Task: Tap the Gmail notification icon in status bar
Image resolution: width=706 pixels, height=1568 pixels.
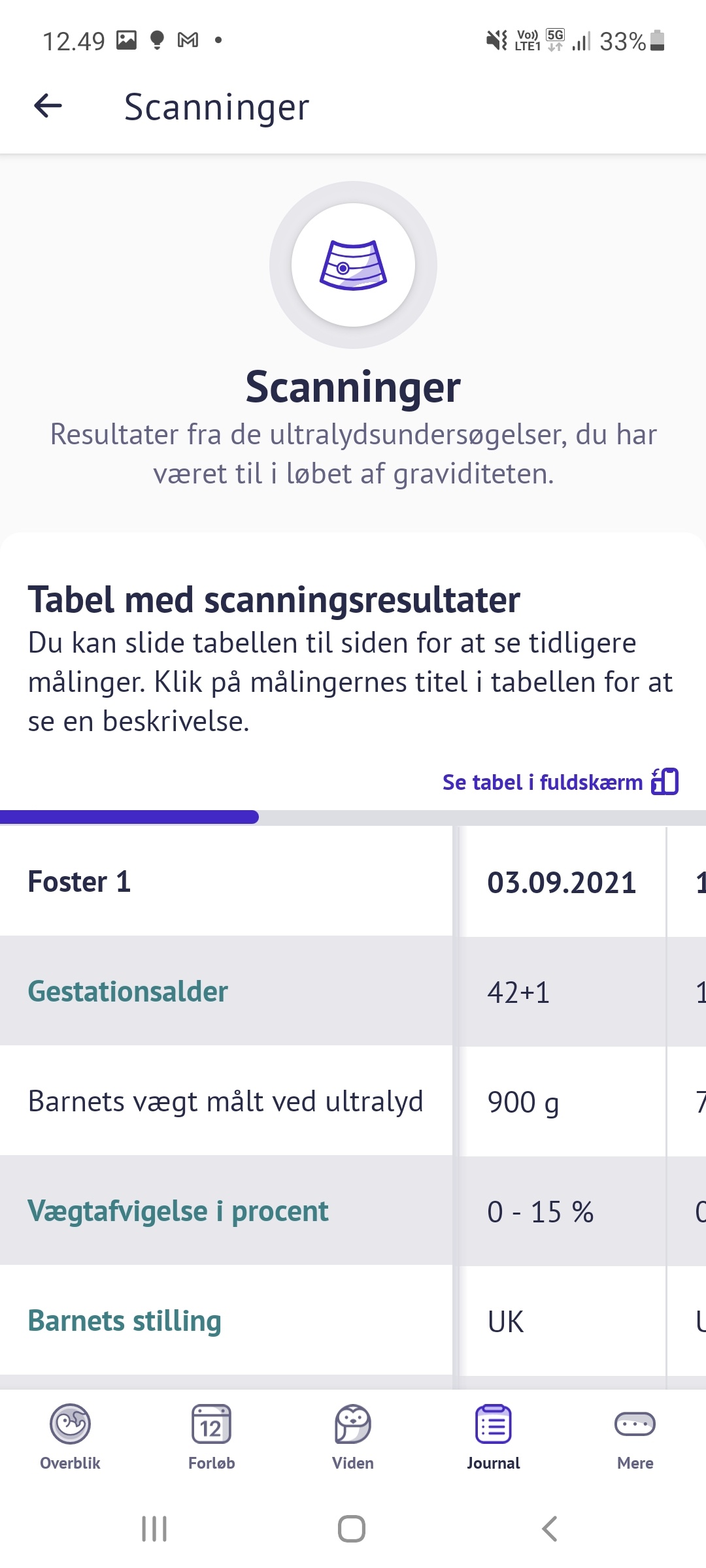Action: (x=188, y=41)
